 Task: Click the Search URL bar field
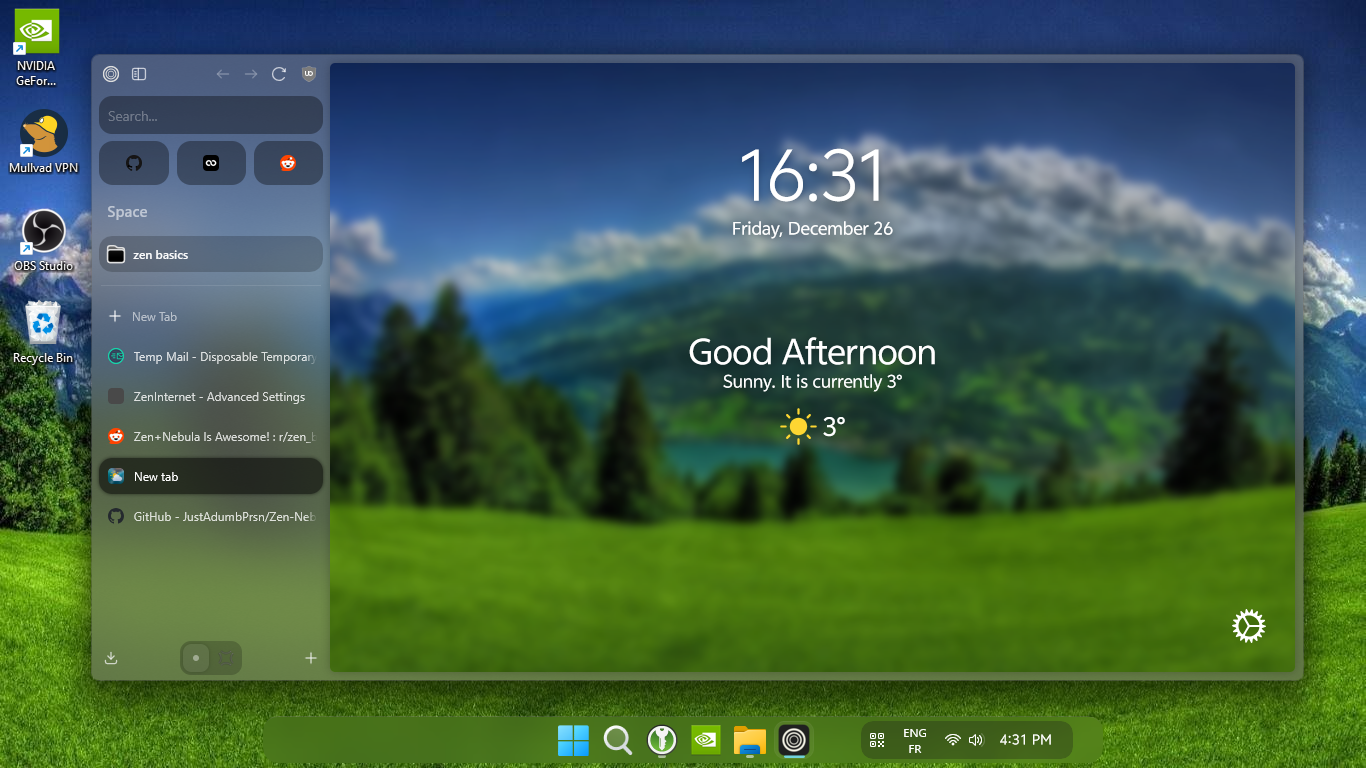tap(211, 116)
